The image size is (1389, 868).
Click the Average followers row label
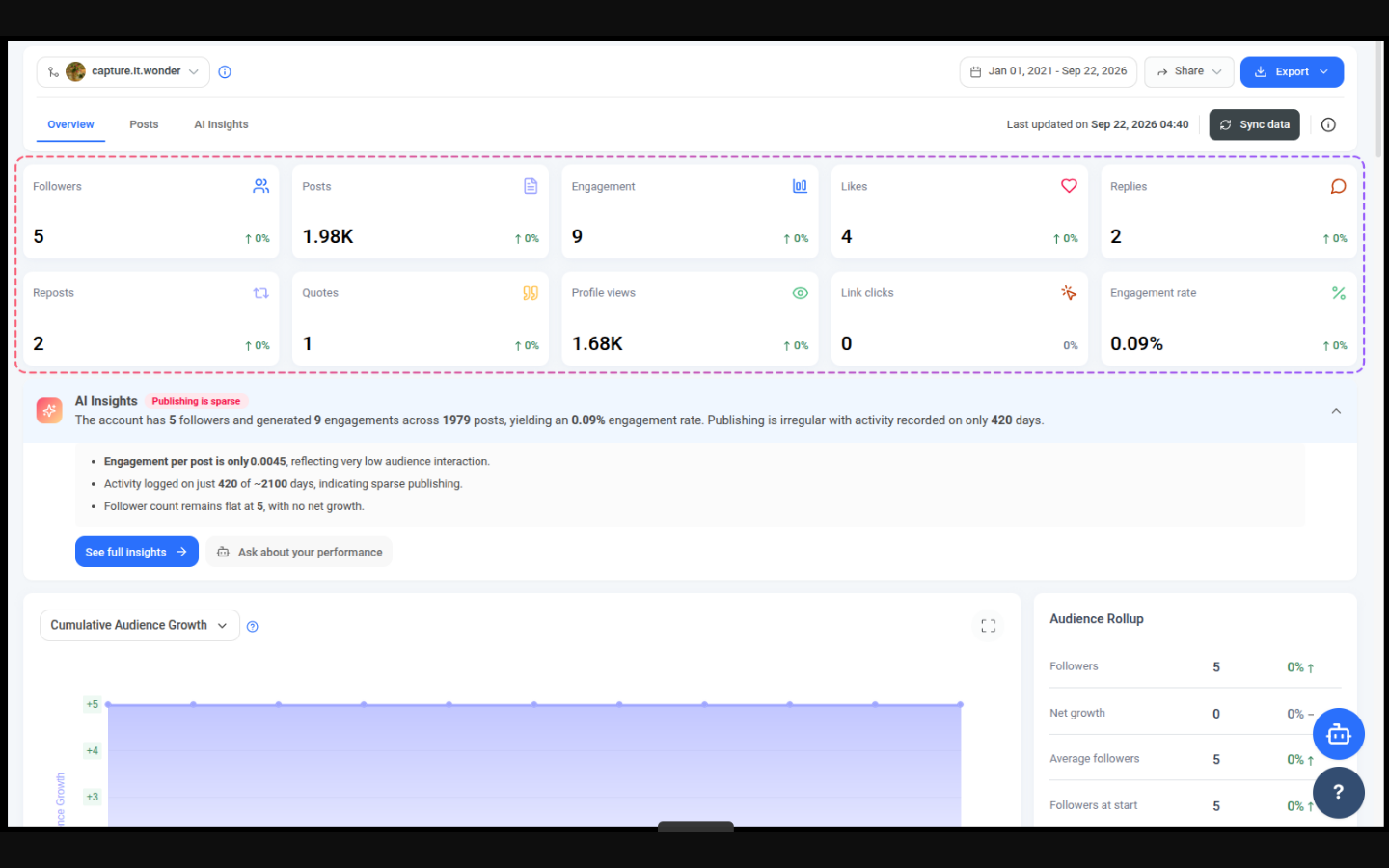[1095, 759]
